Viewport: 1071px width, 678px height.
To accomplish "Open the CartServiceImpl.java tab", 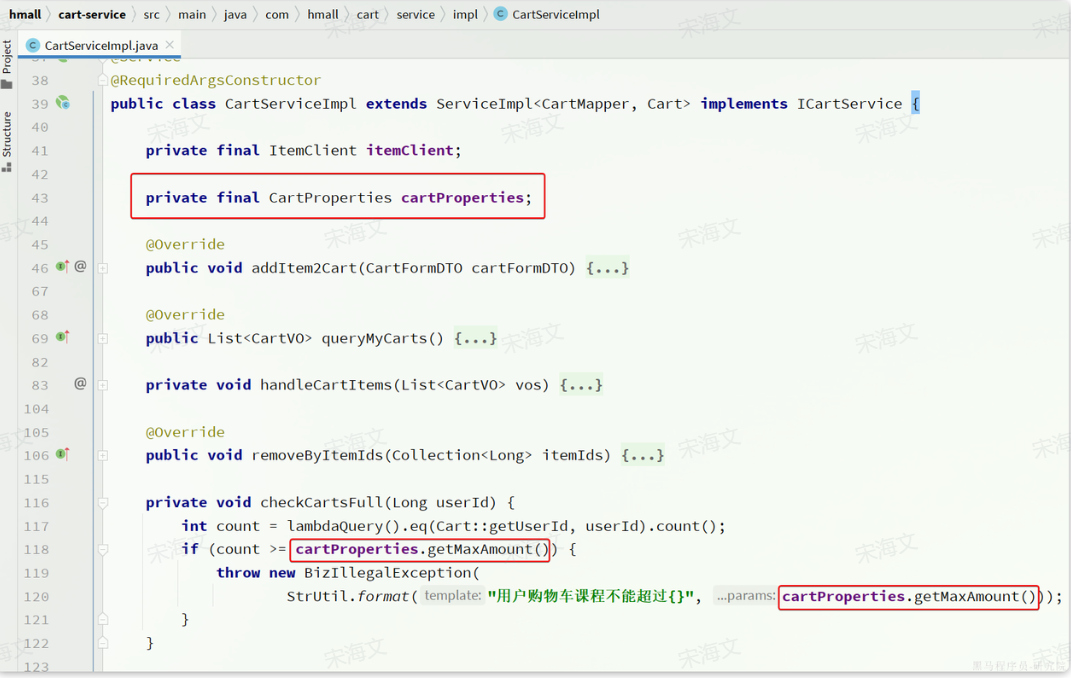I will (x=100, y=46).
